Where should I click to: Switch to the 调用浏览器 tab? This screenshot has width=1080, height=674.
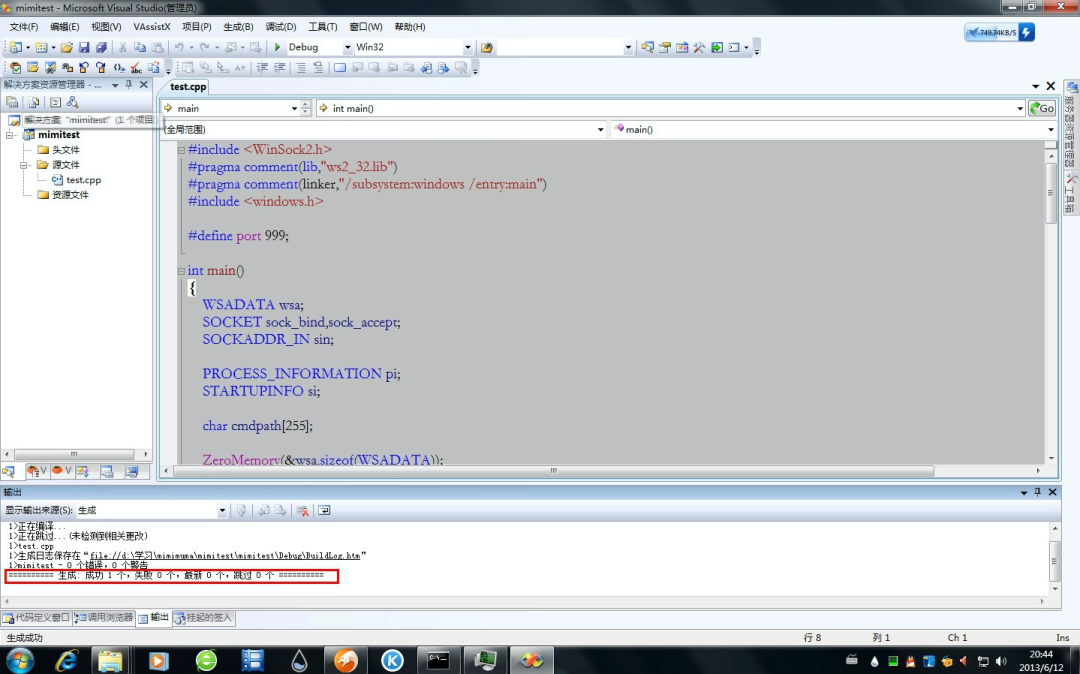[104, 618]
